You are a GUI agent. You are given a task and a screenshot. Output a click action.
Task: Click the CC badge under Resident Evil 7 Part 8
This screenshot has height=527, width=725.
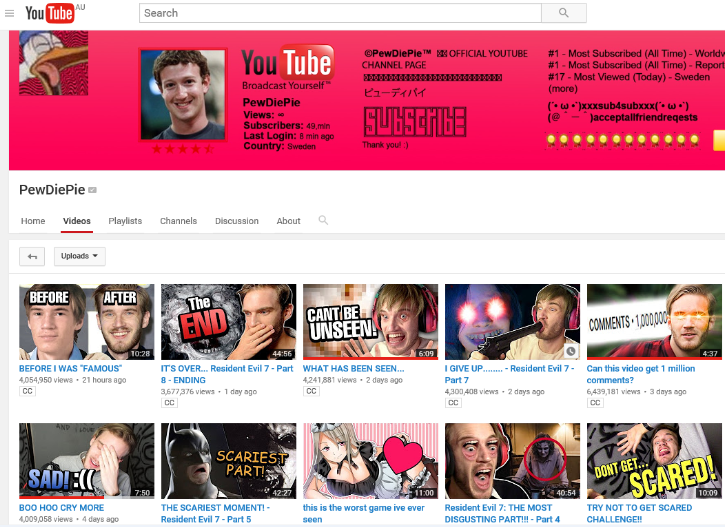coord(169,403)
